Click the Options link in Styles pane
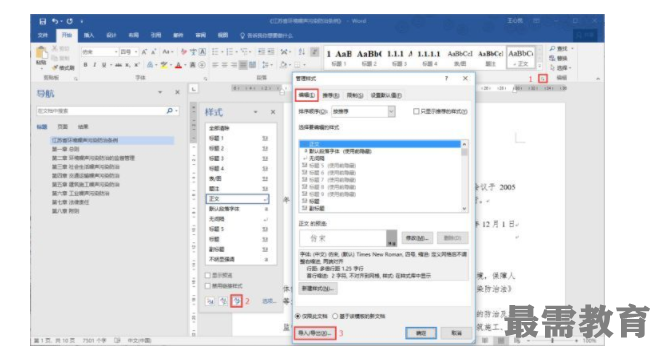The height and width of the screenshot is (361, 656). pos(269,301)
